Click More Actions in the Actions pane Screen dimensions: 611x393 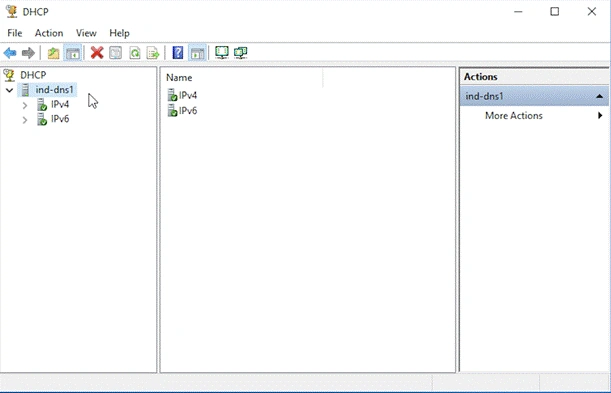coord(514,116)
